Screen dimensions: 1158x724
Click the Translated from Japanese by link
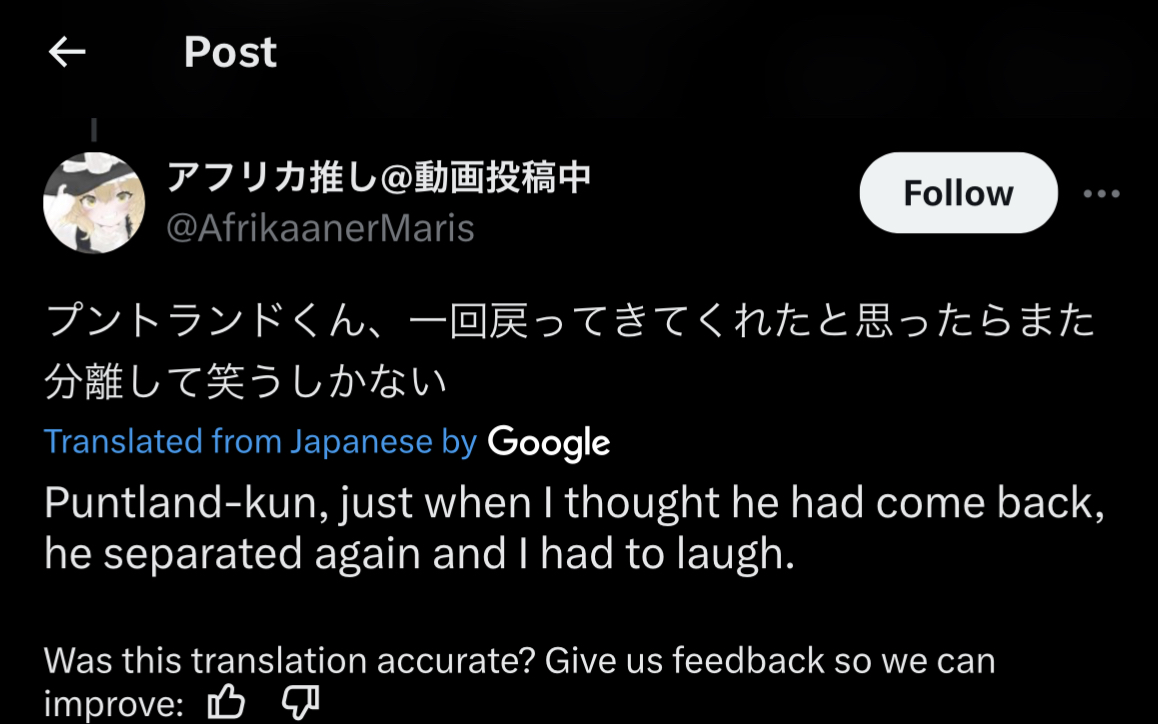261,442
